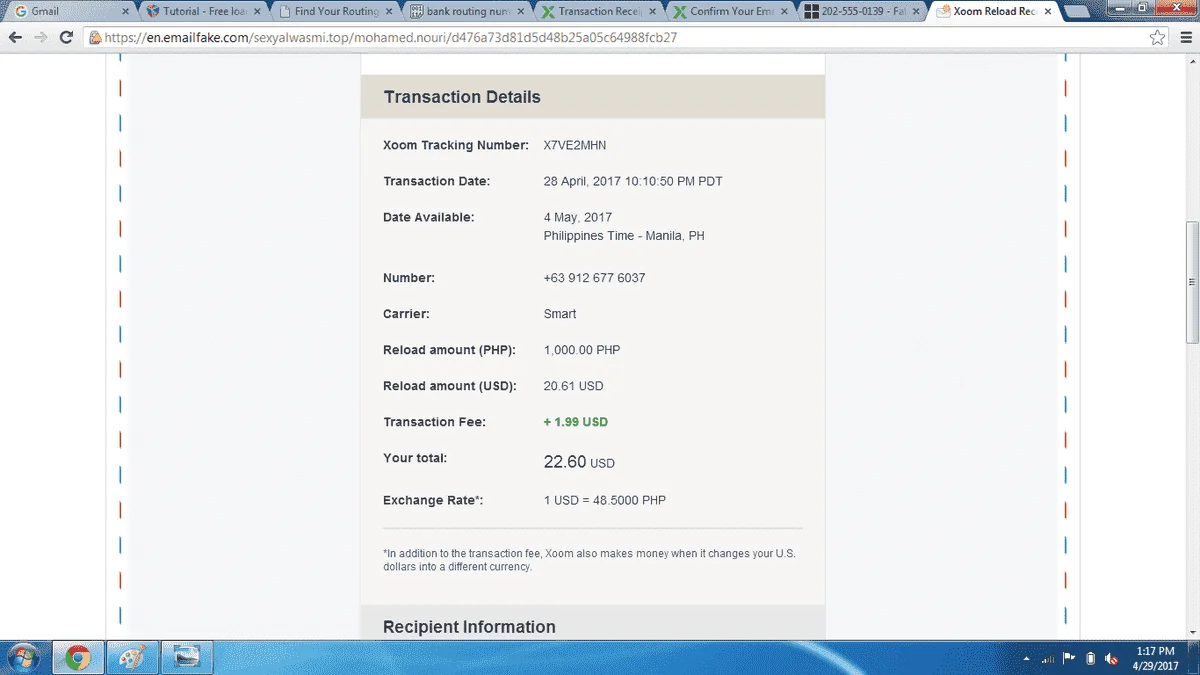This screenshot has height=675, width=1200.
Task: Click the scrollbar up arrow
Action: point(1191,62)
